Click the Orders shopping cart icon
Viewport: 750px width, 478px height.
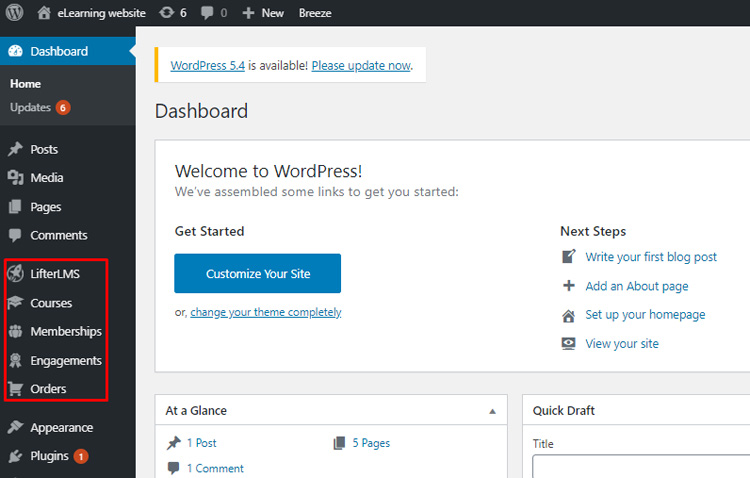[15, 389]
